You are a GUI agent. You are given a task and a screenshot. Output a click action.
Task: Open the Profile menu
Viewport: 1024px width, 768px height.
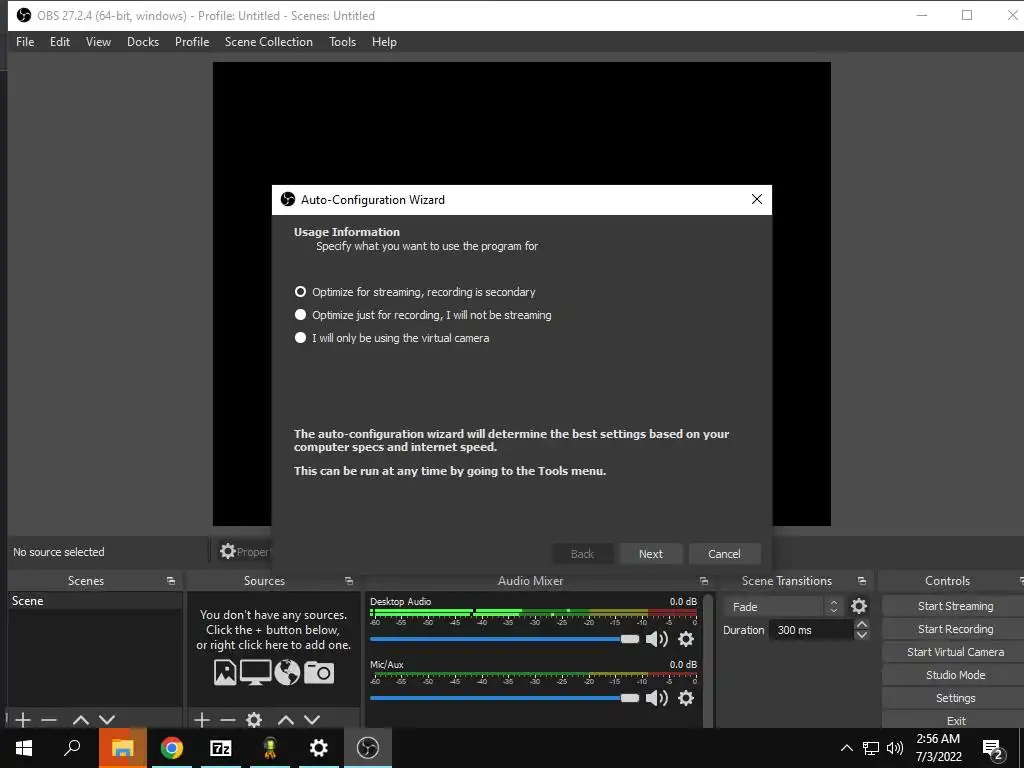pos(192,42)
